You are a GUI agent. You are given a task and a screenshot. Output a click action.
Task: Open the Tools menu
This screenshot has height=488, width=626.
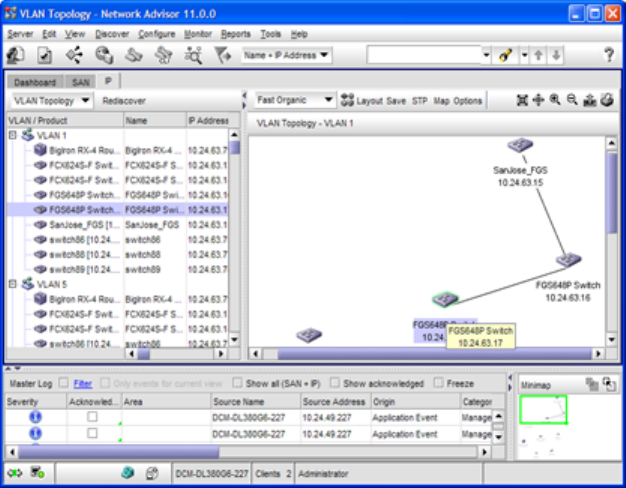tap(270, 34)
